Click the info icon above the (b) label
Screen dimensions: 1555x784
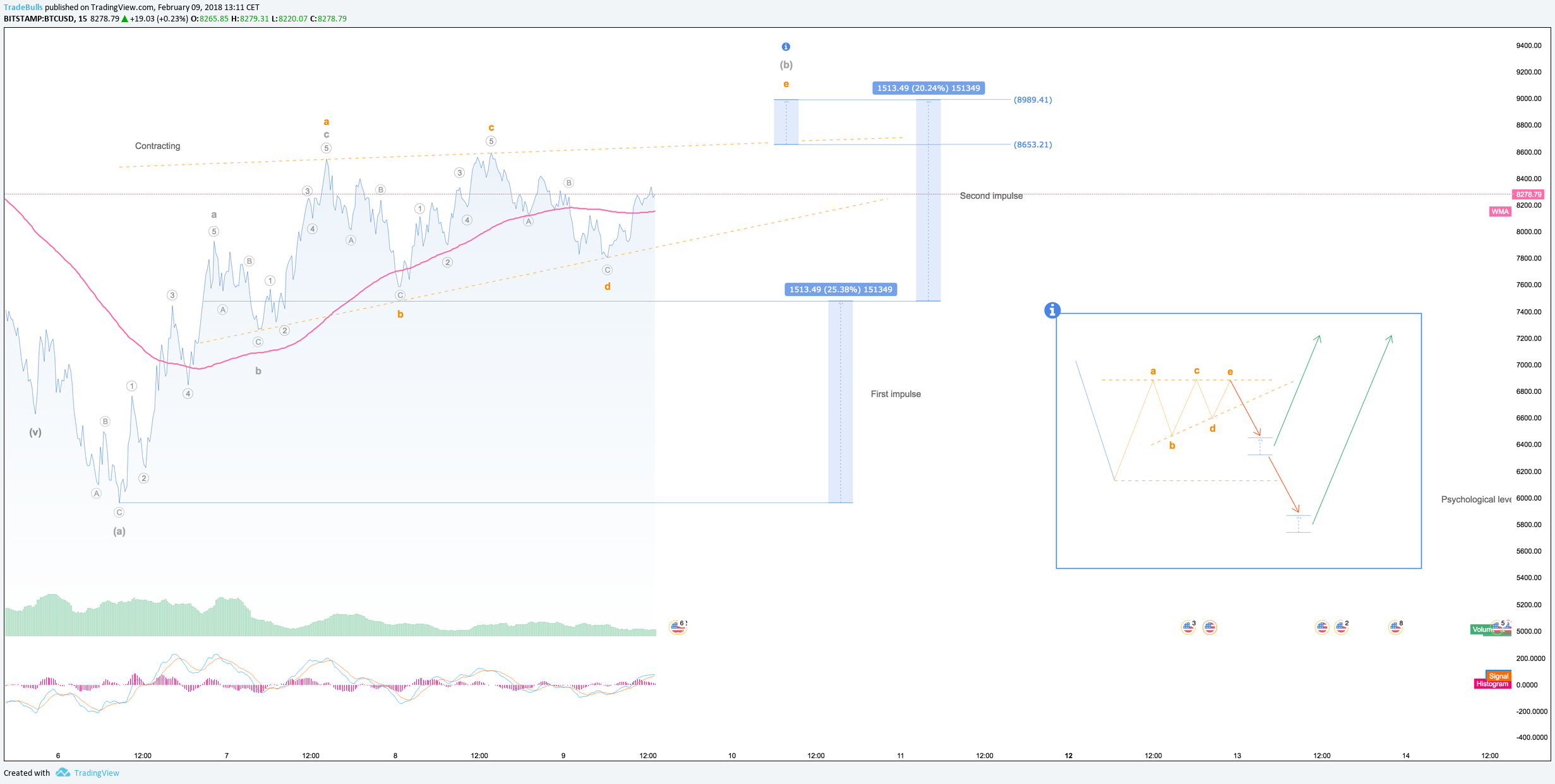pyautogui.click(x=786, y=47)
